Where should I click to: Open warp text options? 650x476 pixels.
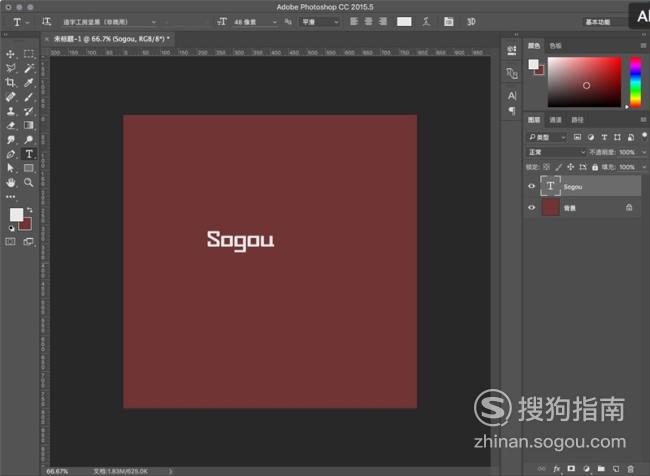(x=427, y=22)
